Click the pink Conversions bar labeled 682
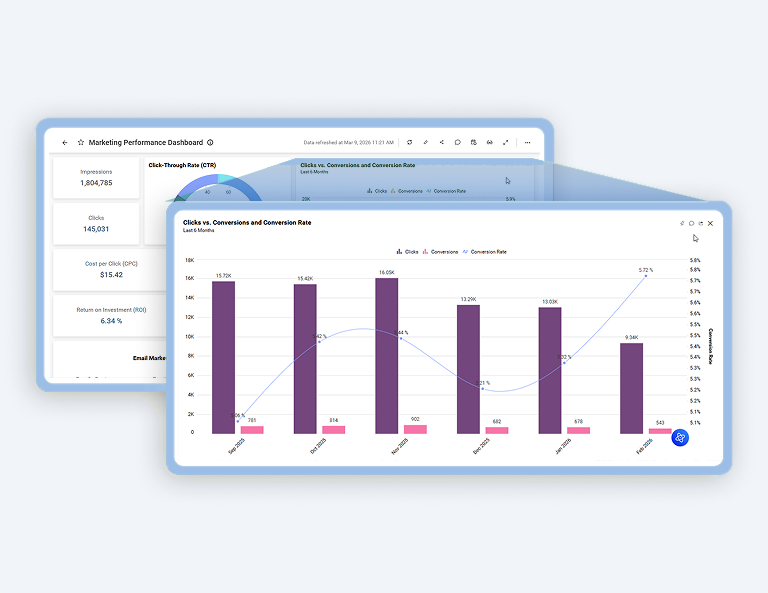The width and height of the screenshot is (768, 593). click(x=497, y=430)
